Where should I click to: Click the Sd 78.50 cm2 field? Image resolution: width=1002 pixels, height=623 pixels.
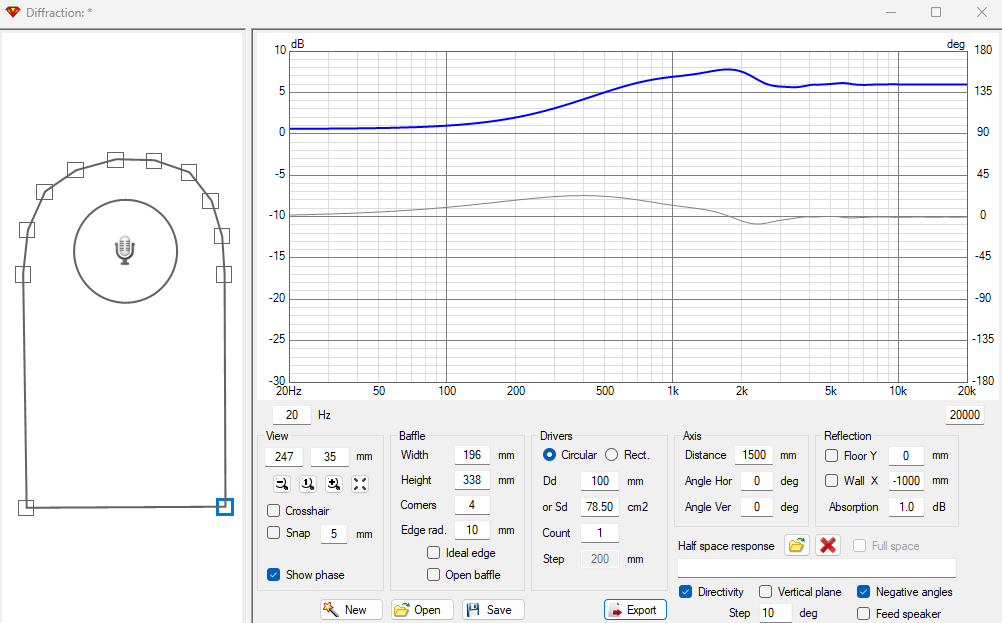[600, 507]
